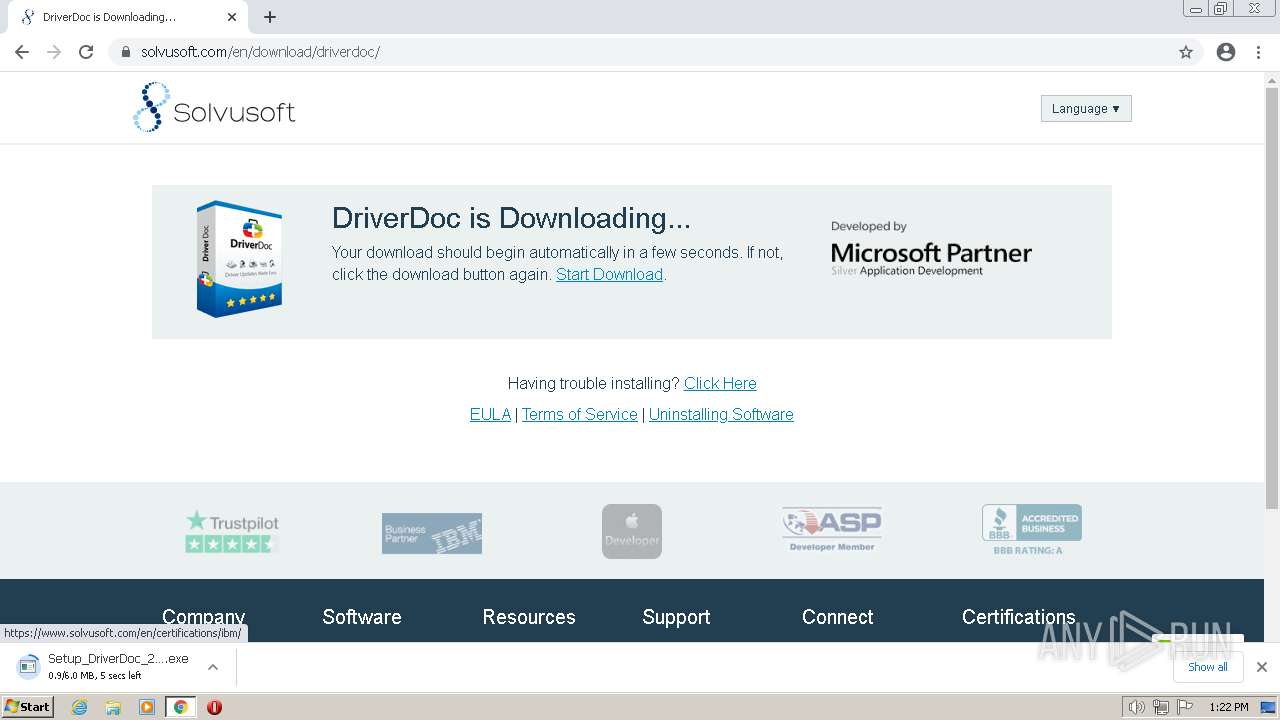This screenshot has height=720, width=1280.
Task: Click the Company footer heading
Action: pos(203,617)
